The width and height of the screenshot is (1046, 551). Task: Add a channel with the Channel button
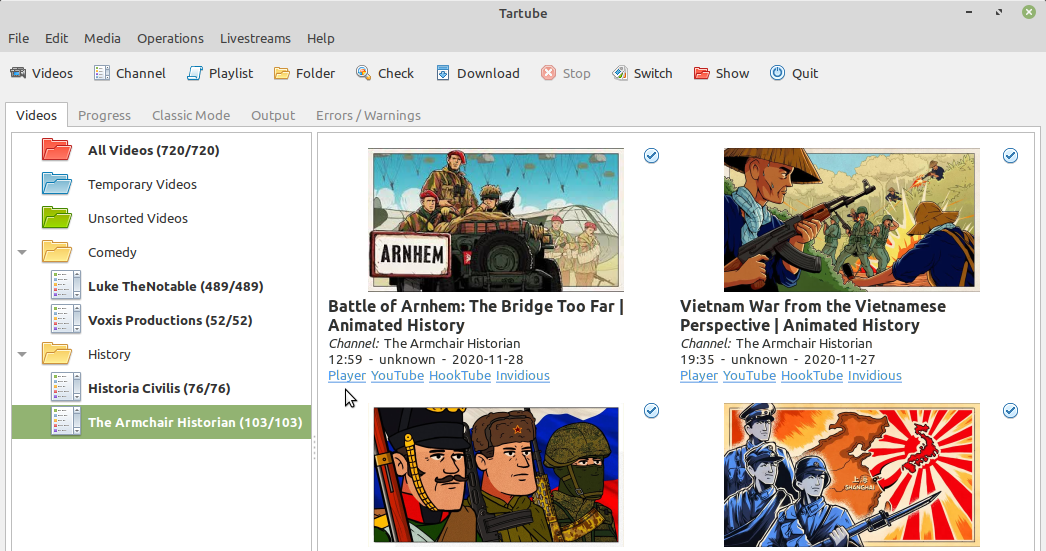point(129,73)
